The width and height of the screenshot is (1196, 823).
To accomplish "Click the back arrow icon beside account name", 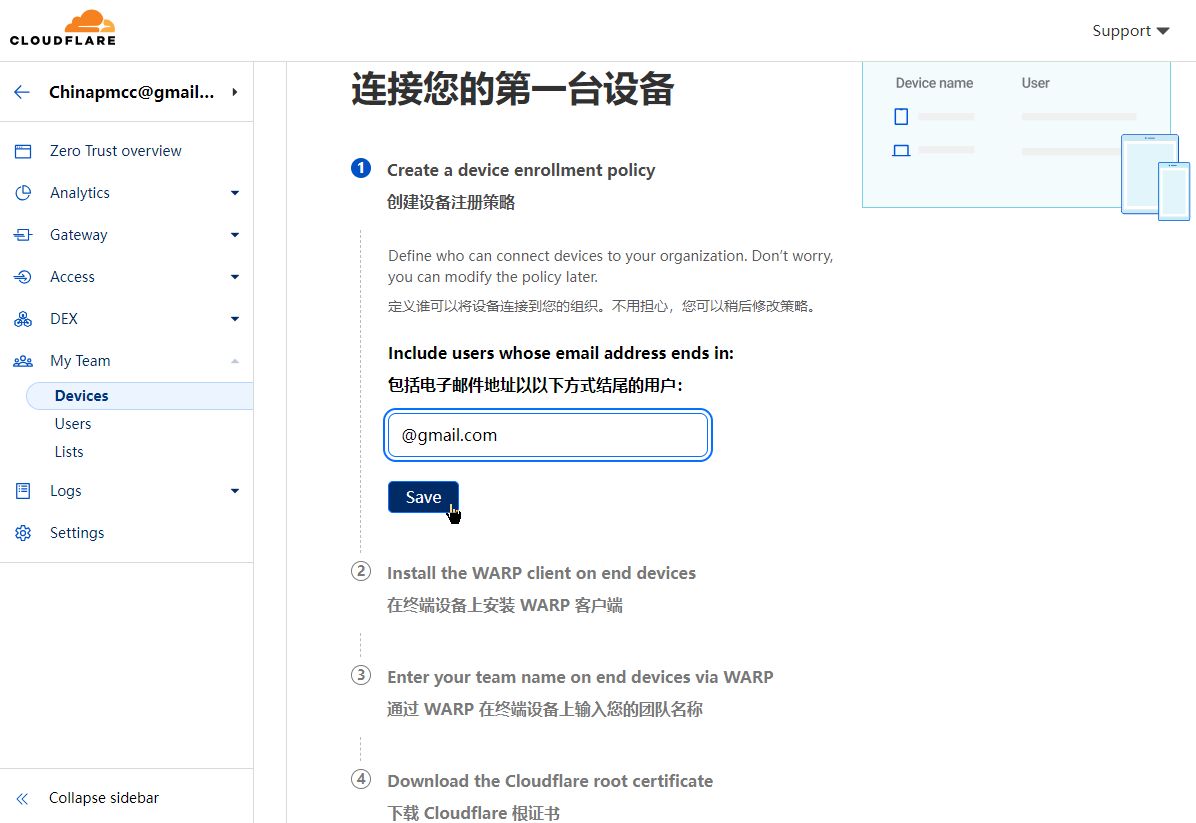I will (x=22, y=92).
